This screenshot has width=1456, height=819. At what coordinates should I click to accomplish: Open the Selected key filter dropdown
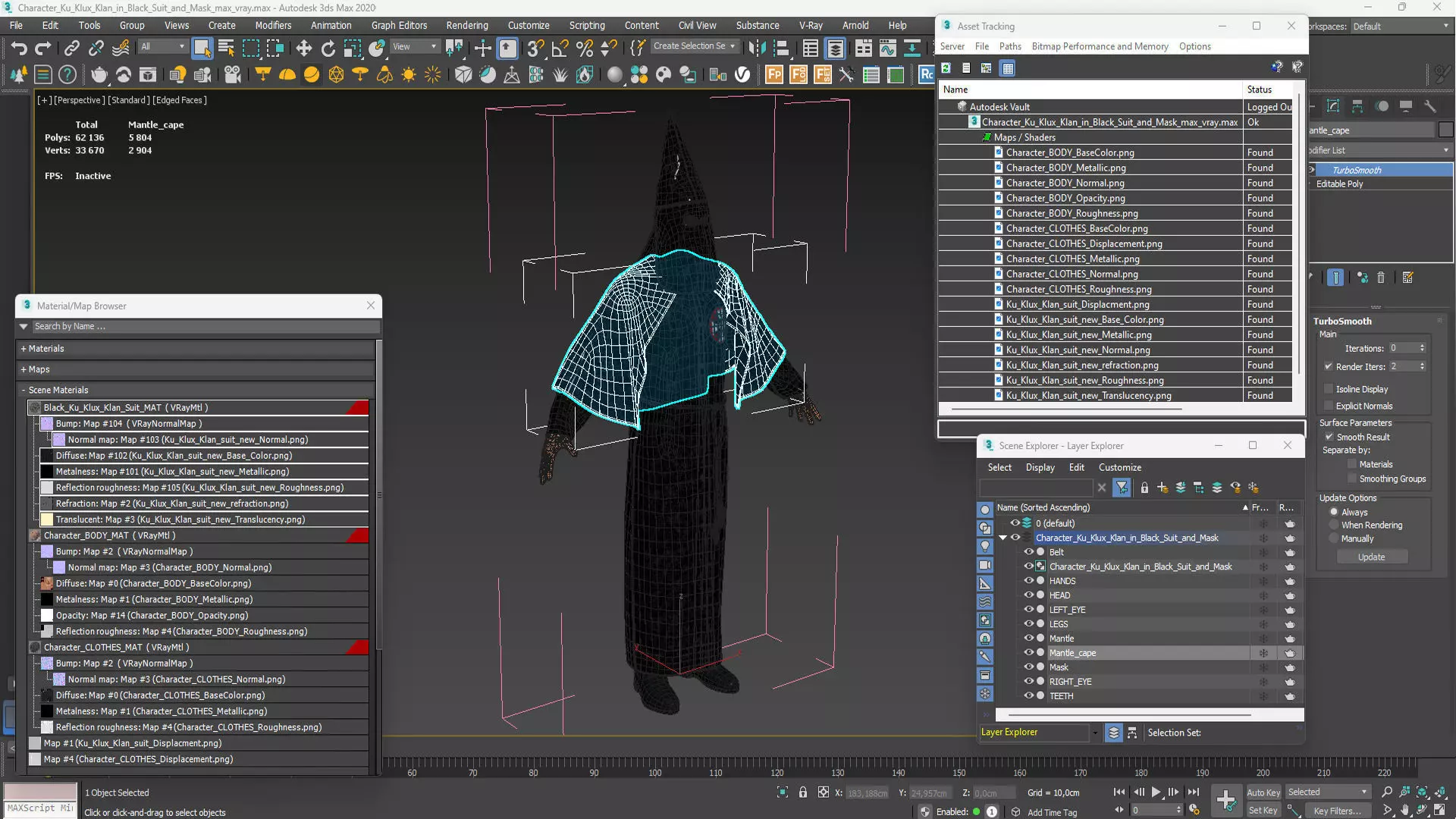(1328, 792)
